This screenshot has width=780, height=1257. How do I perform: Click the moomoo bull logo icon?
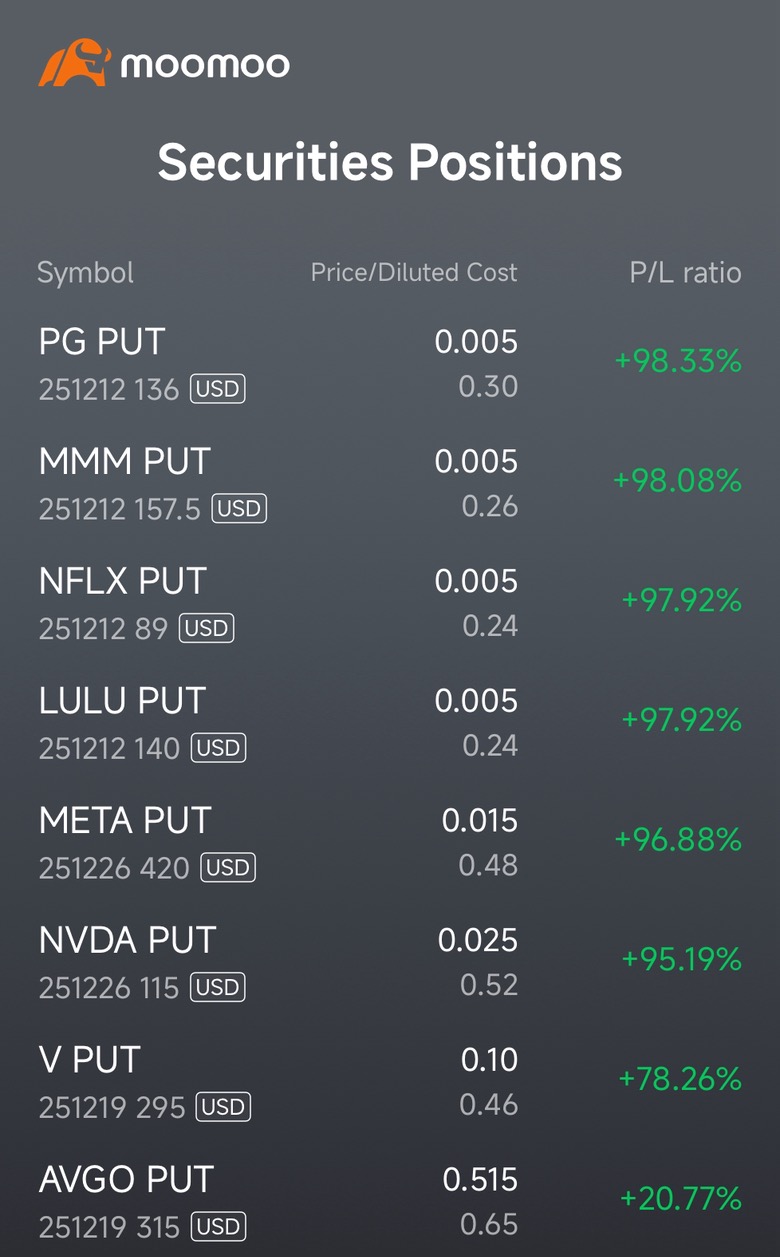pos(74,63)
